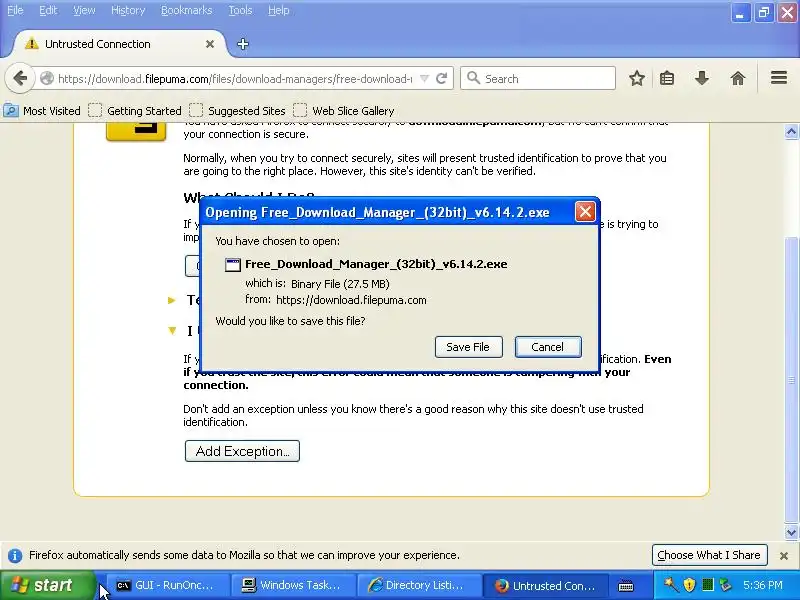This screenshot has width=800, height=600.
Task: Click Save File in download dialog
Action: coord(468,347)
